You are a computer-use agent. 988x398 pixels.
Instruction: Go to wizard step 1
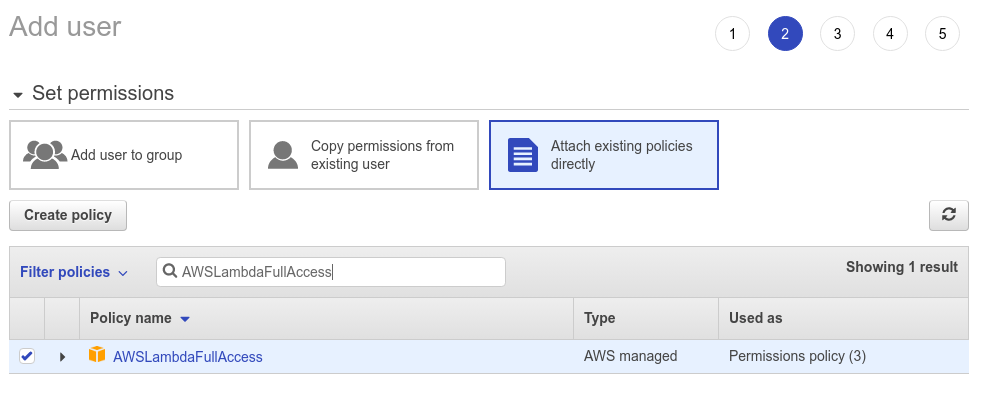(x=732, y=34)
